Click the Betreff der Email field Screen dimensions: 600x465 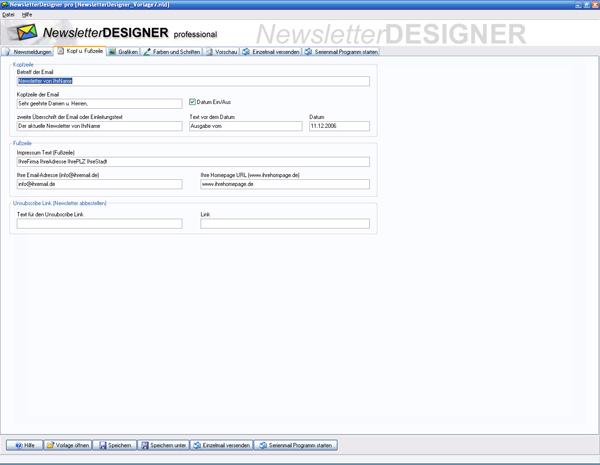[193, 81]
